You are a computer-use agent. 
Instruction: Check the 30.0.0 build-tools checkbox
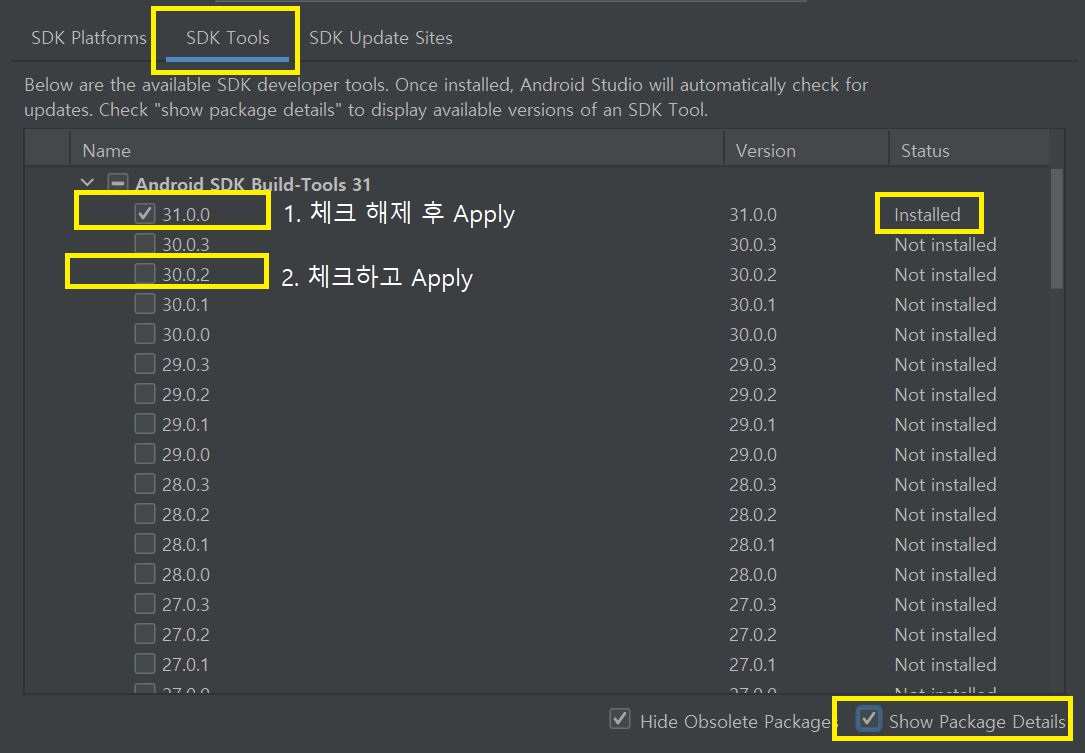pos(145,334)
